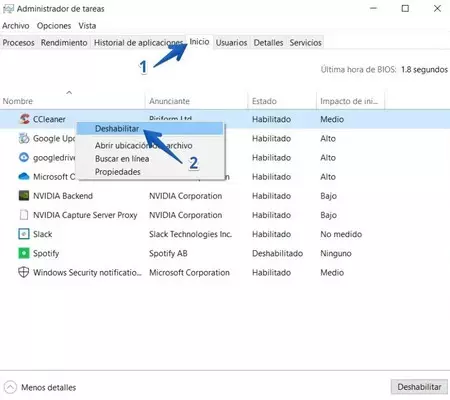This screenshot has height=400, width=450.
Task: Click the CCleaner name text
Action: pos(49,119)
